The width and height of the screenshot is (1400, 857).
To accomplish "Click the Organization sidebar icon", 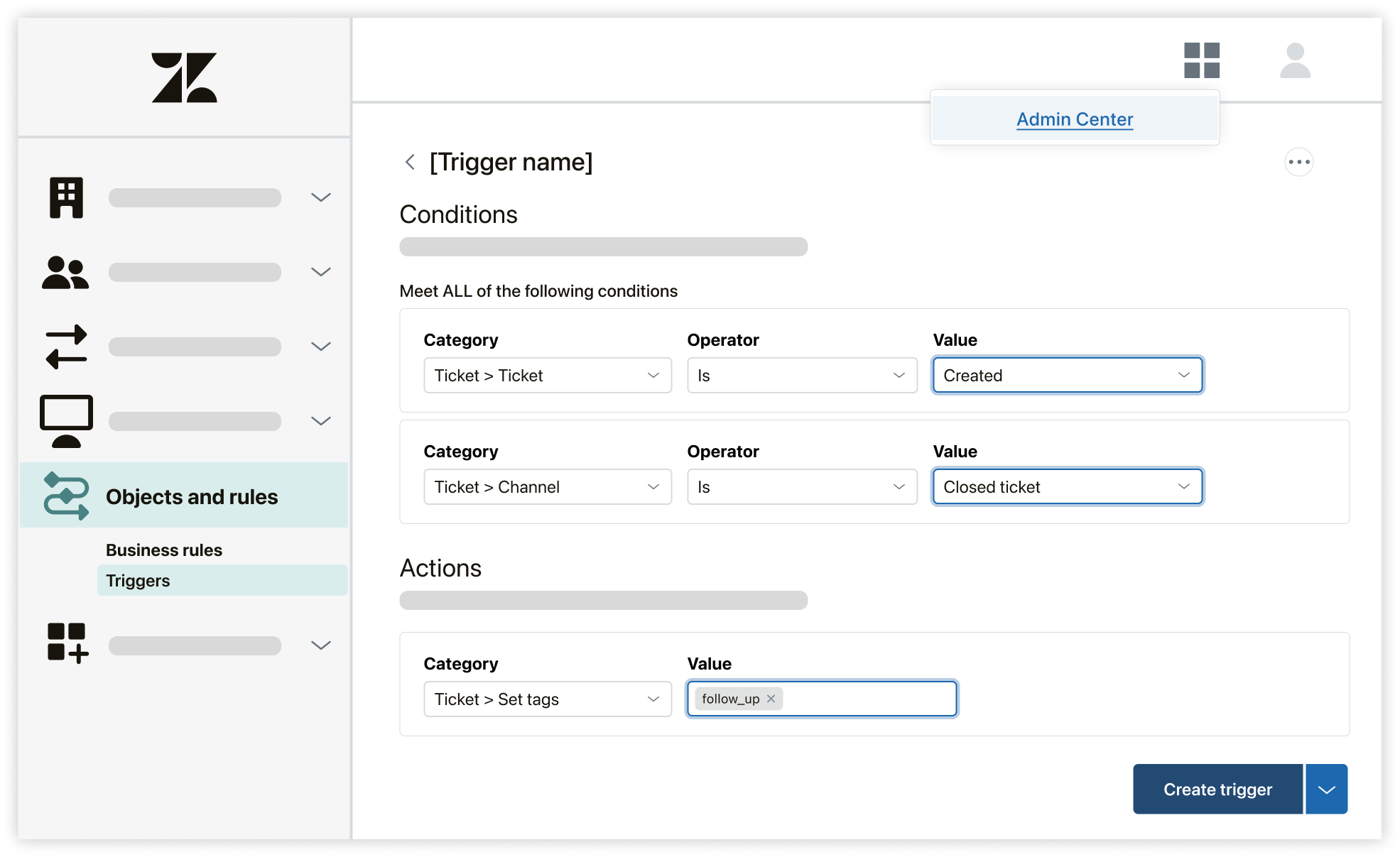I will [x=66, y=197].
